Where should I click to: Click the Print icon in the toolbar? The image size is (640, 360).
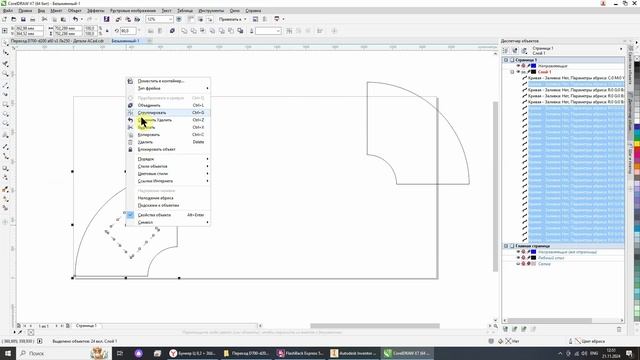tap(33, 19)
